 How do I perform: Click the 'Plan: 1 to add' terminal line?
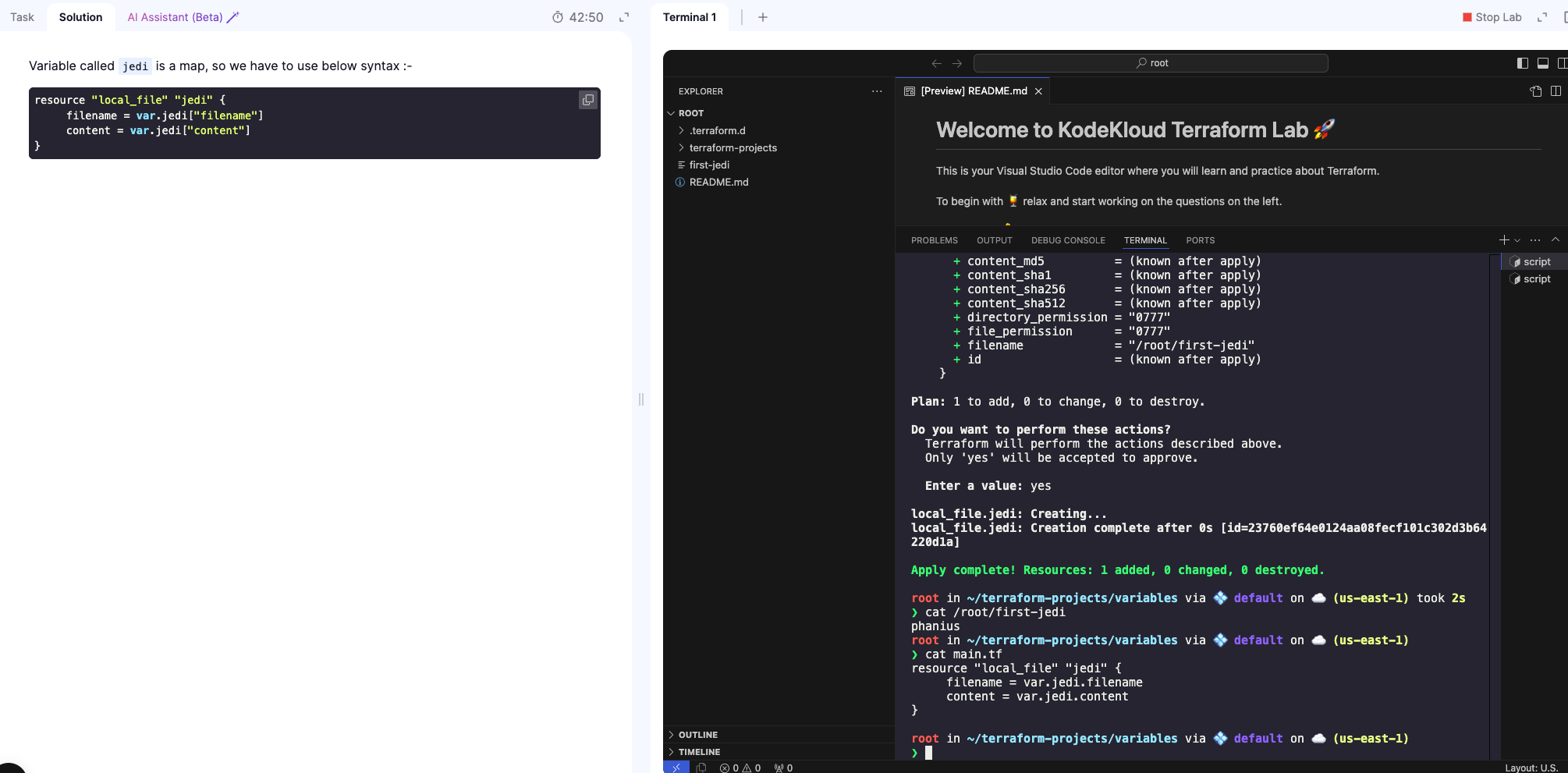click(1058, 402)
